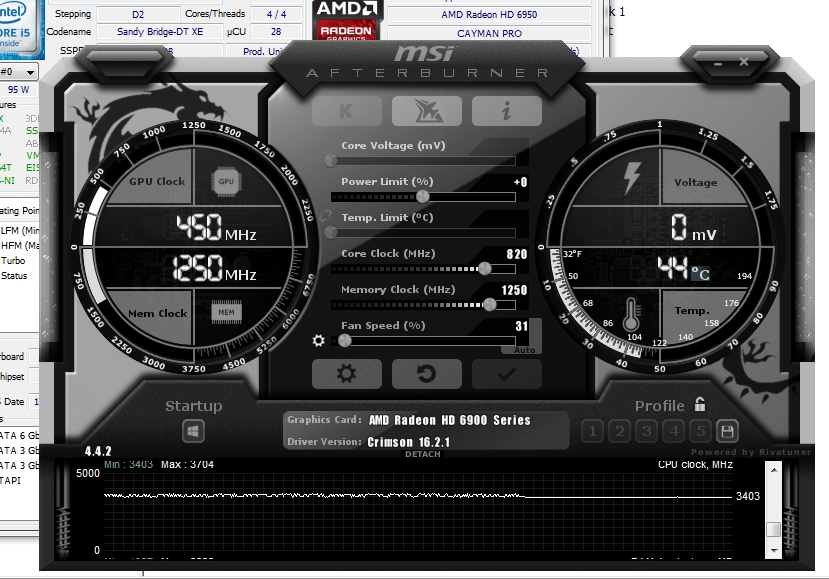Select profile slot 3
Screen dimensions: 829x579
pyautogui.click(x=647, y=431)
